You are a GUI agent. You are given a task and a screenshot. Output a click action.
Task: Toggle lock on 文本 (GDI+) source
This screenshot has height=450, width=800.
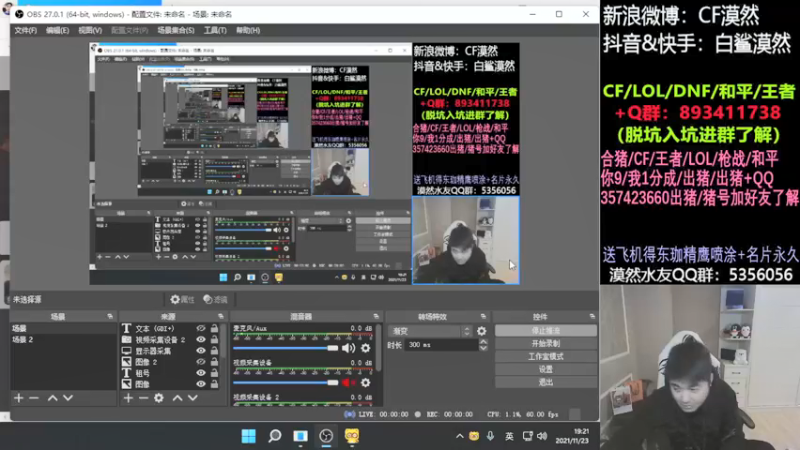[x=214, y=329]
